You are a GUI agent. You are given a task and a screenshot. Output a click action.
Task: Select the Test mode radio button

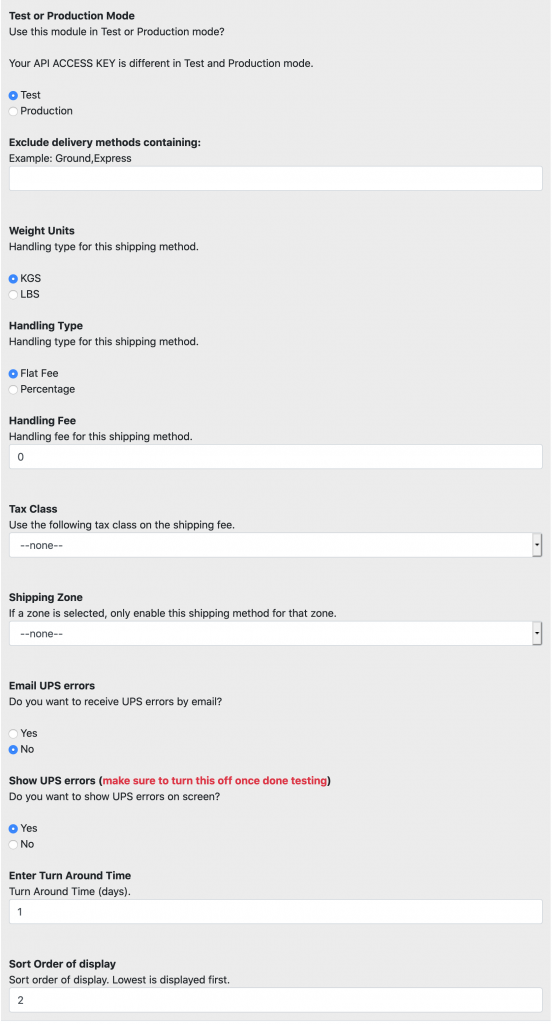[13, 95]
